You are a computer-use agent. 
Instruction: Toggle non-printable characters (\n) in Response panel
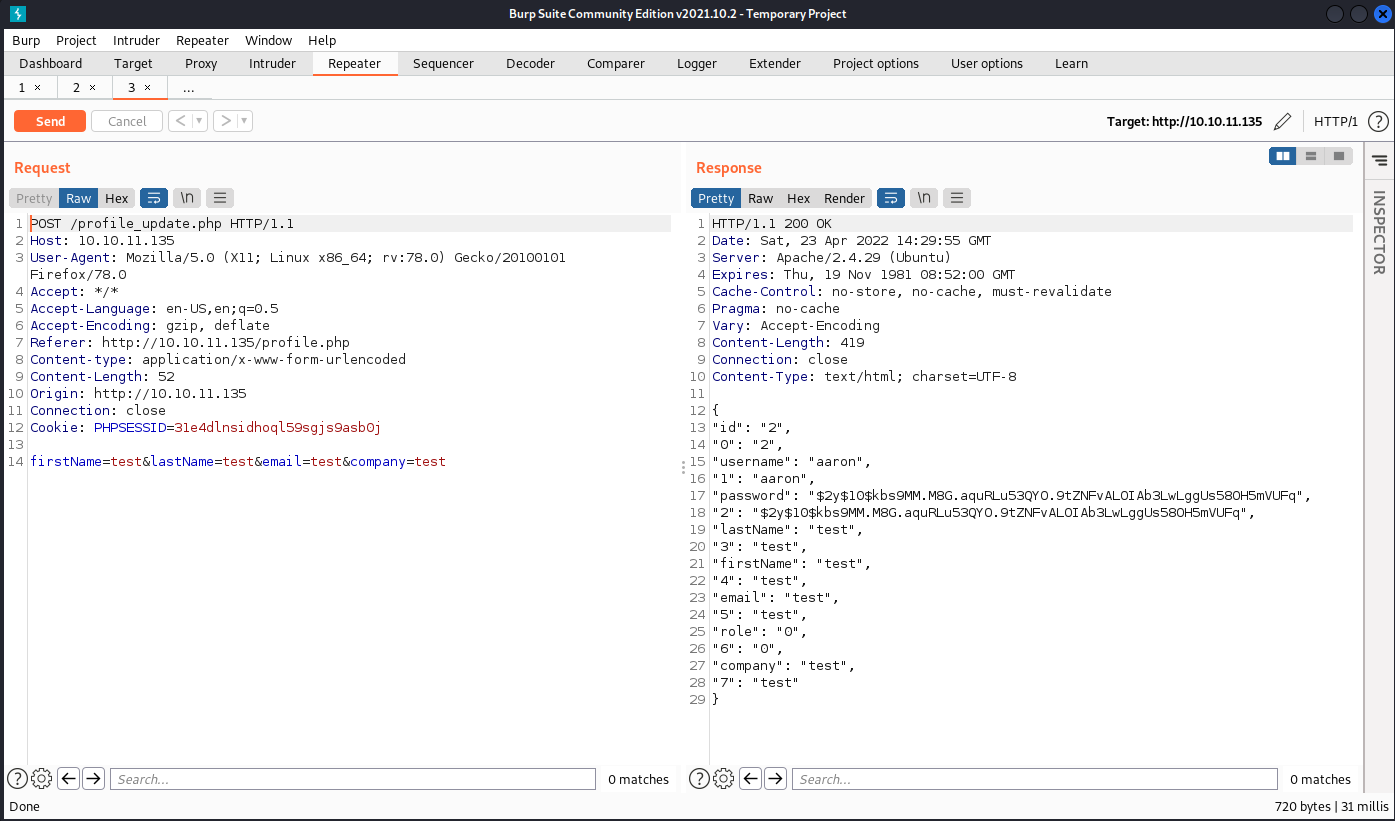click(924, 198)
